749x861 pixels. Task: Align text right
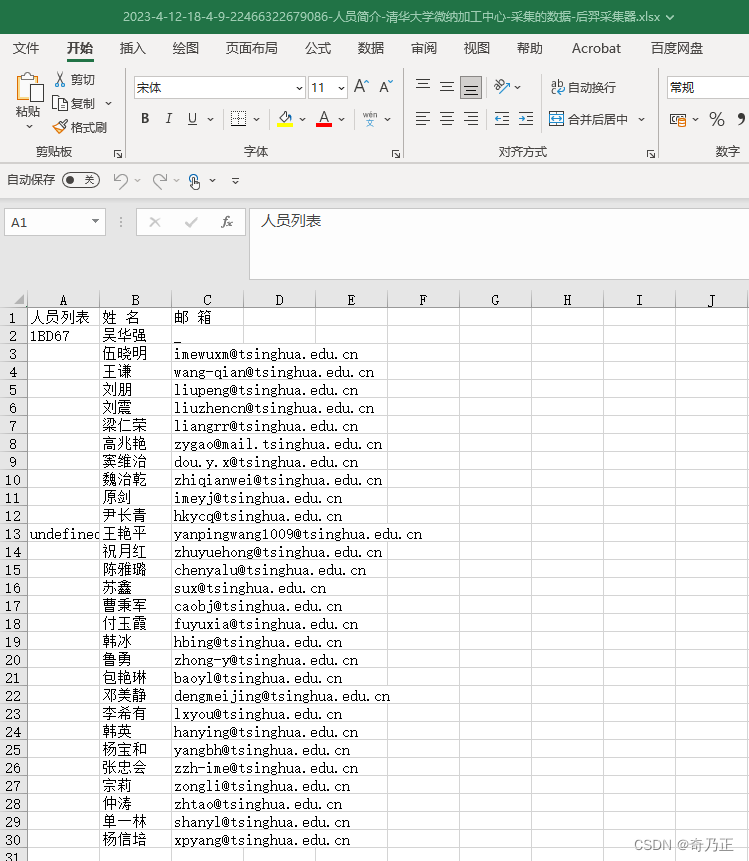tap(471, 119)
